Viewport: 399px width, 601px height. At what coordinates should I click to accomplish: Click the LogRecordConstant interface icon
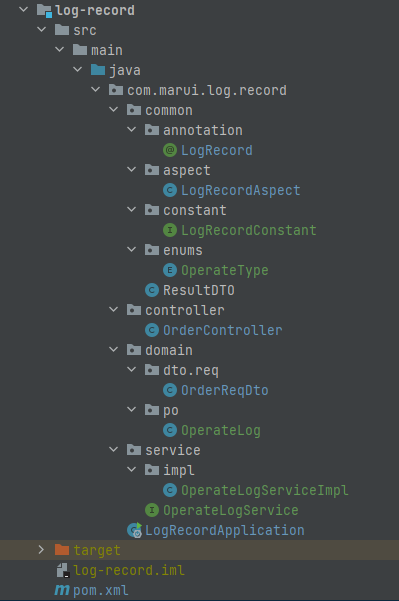point(170,230)
